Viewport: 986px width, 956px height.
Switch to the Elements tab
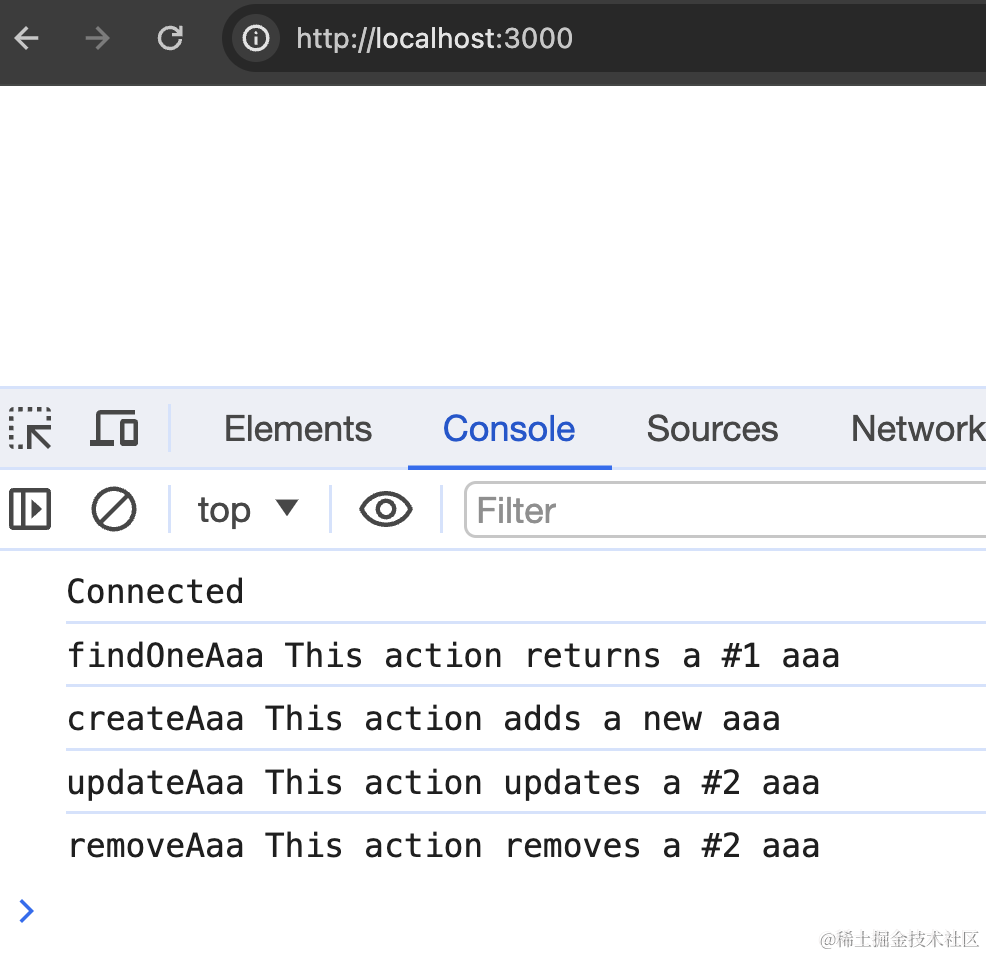tap(298, 429)
